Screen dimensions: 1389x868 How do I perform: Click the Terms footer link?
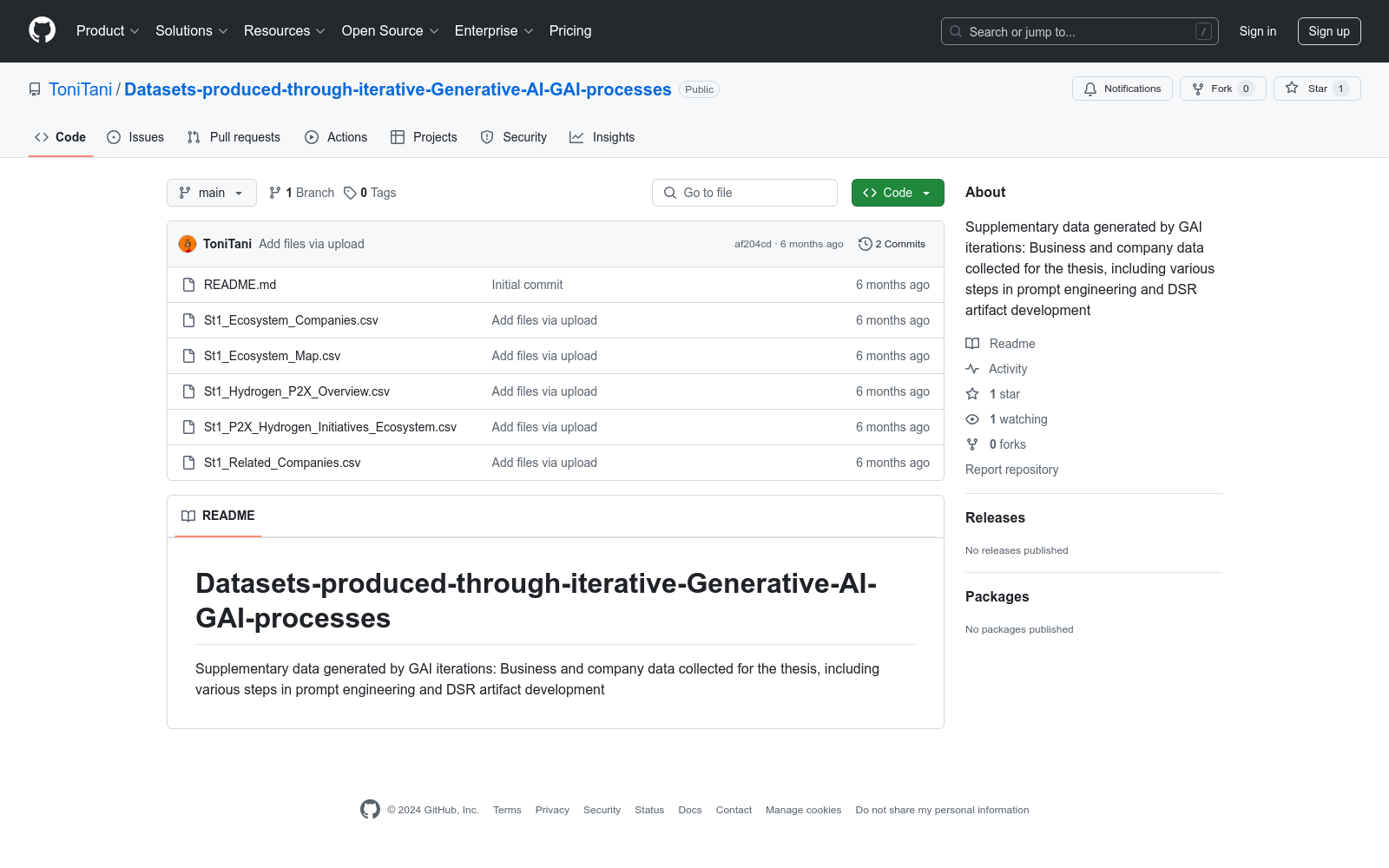click(x=507, y=810)
